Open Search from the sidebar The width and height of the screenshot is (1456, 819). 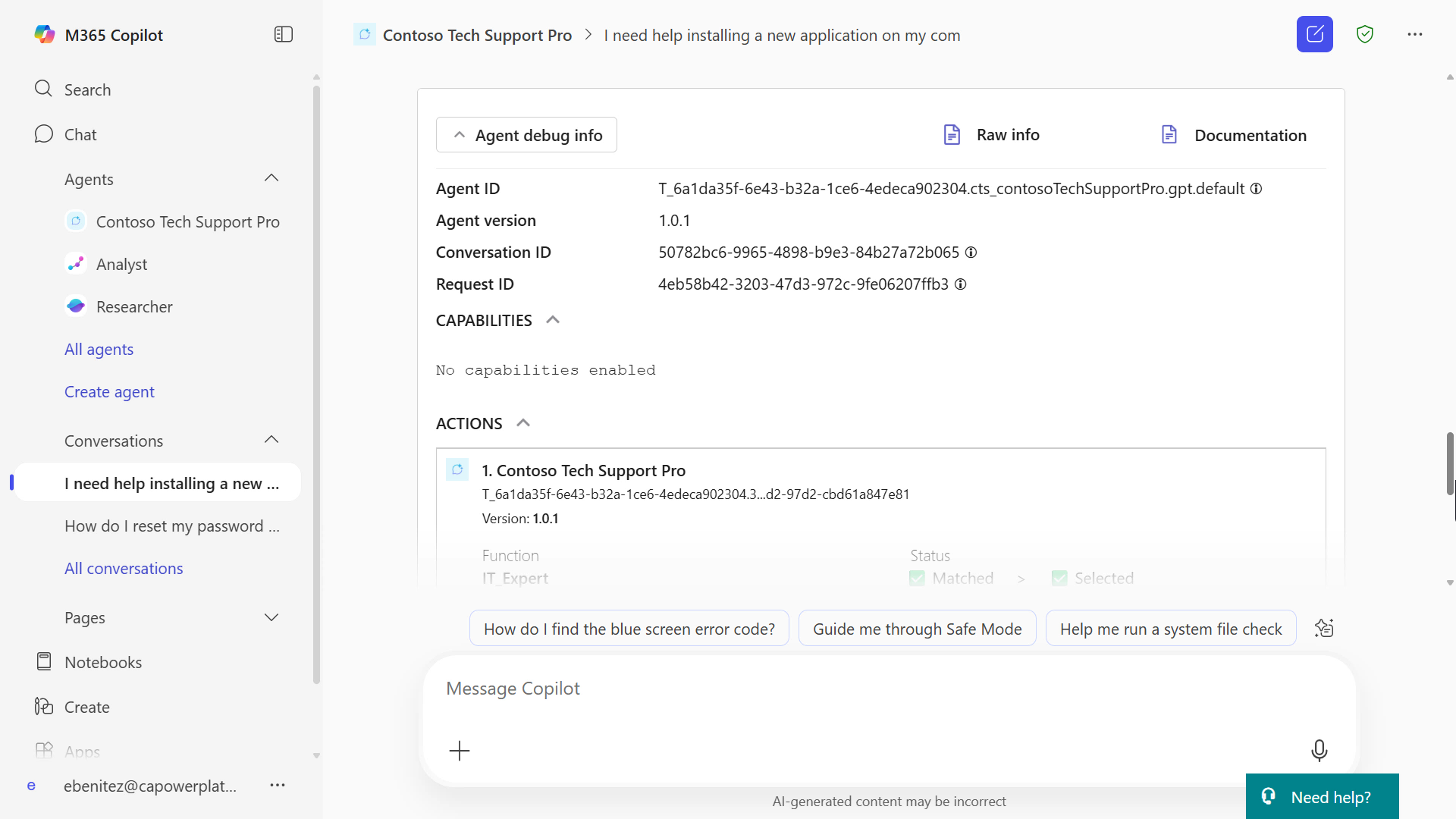pos(86,89)
